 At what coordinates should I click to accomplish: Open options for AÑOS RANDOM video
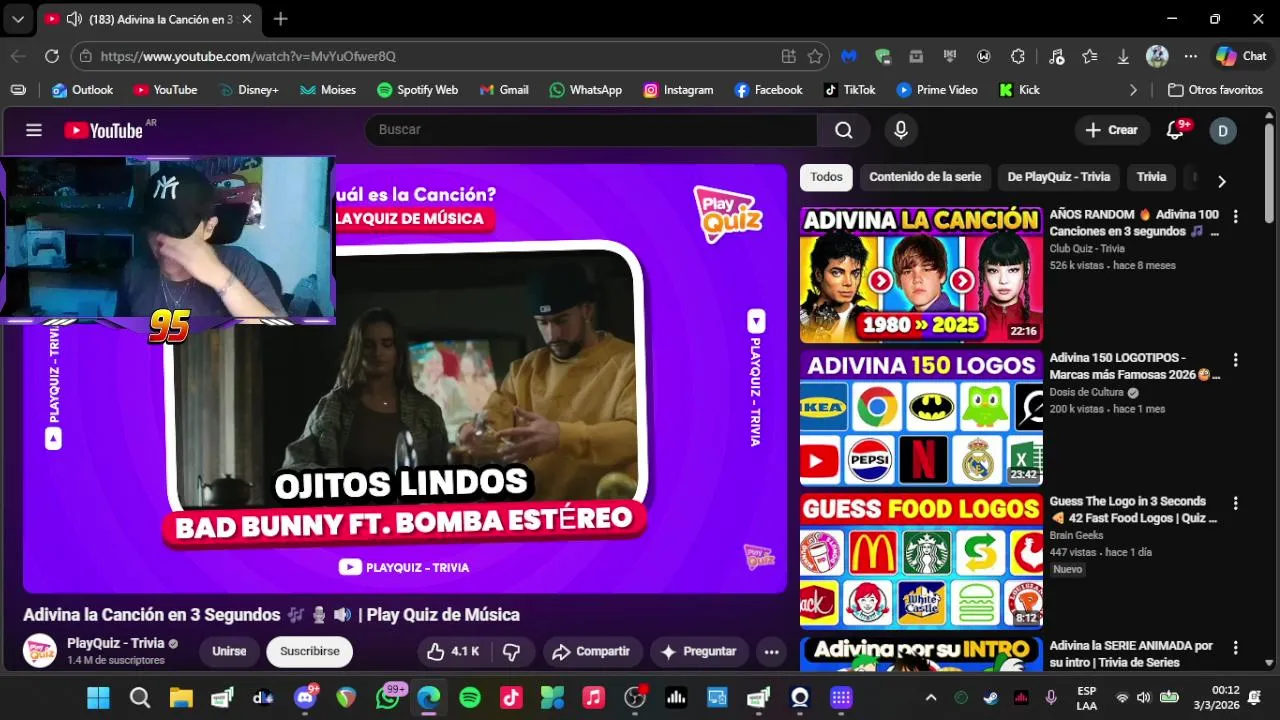coord(1236,216)
